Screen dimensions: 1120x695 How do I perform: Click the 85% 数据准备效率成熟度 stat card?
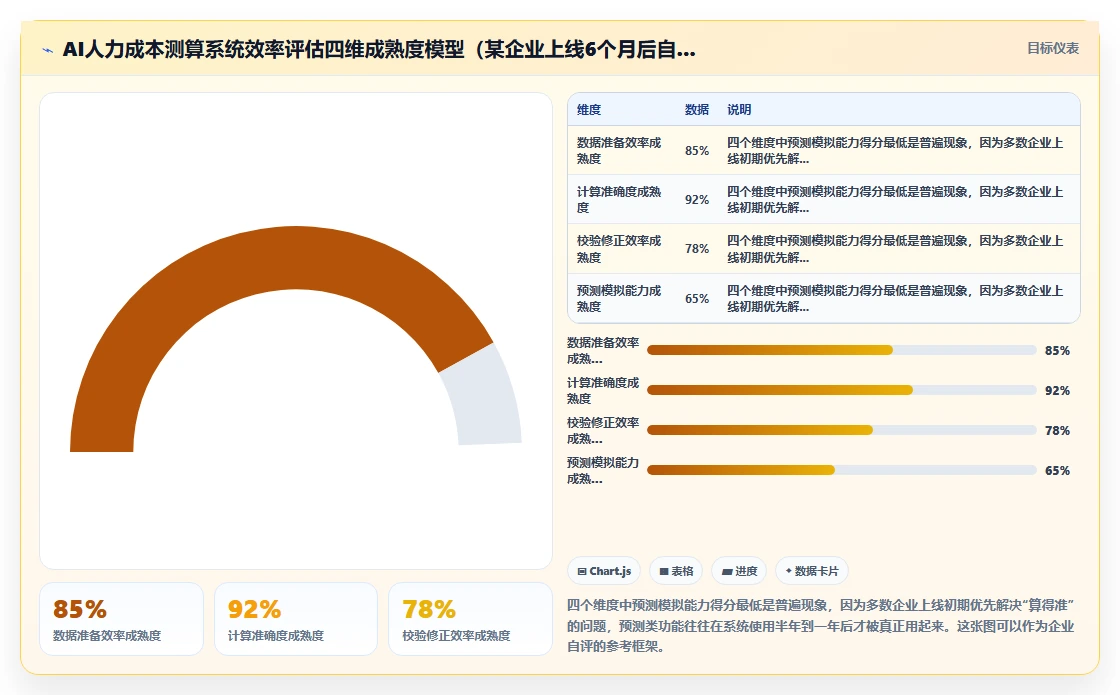pyautogui.click(x=121, y=619)
